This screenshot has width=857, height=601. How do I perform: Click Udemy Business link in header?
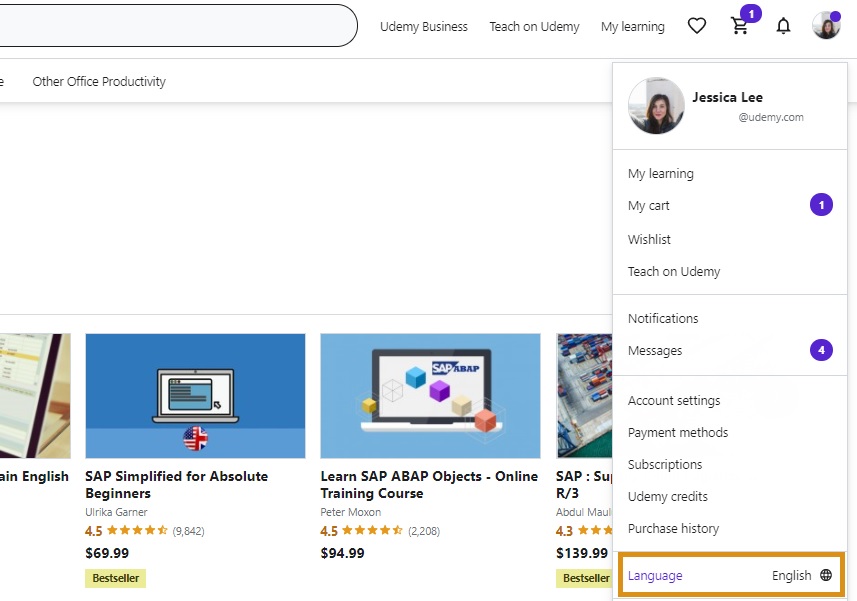click(x=424, y=26)
